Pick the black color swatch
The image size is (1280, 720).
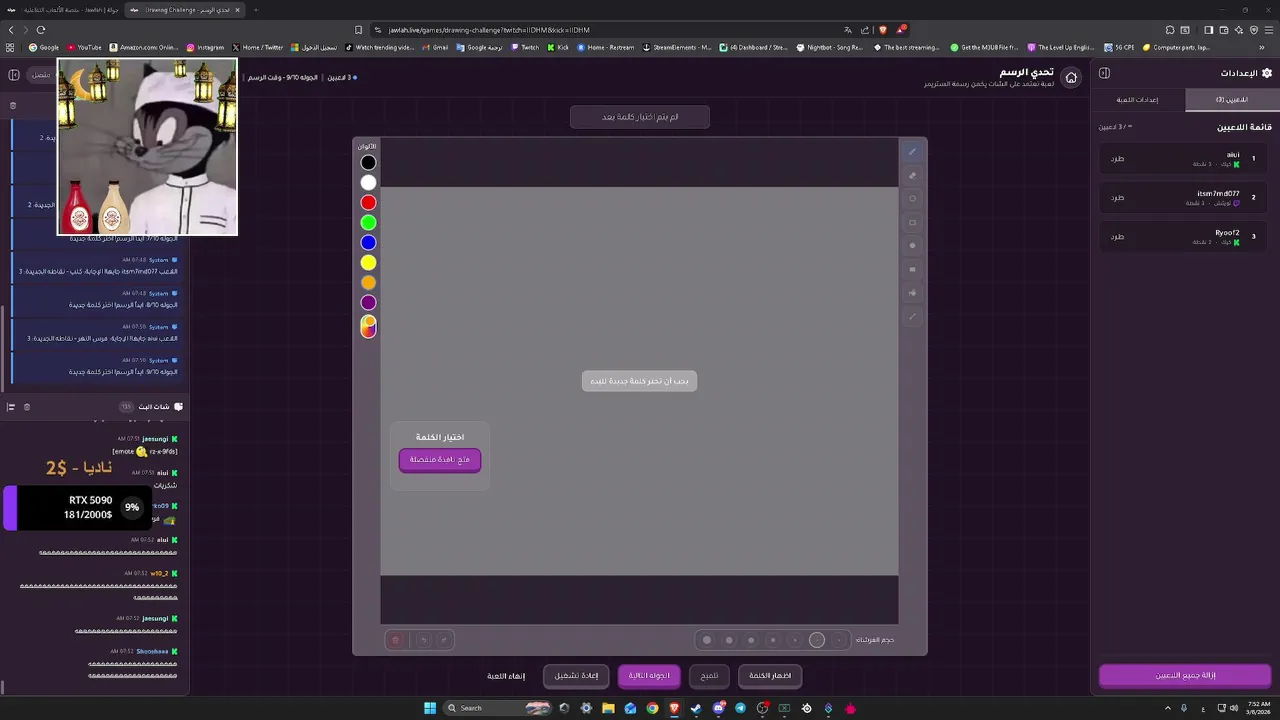(x=369, y=163)
